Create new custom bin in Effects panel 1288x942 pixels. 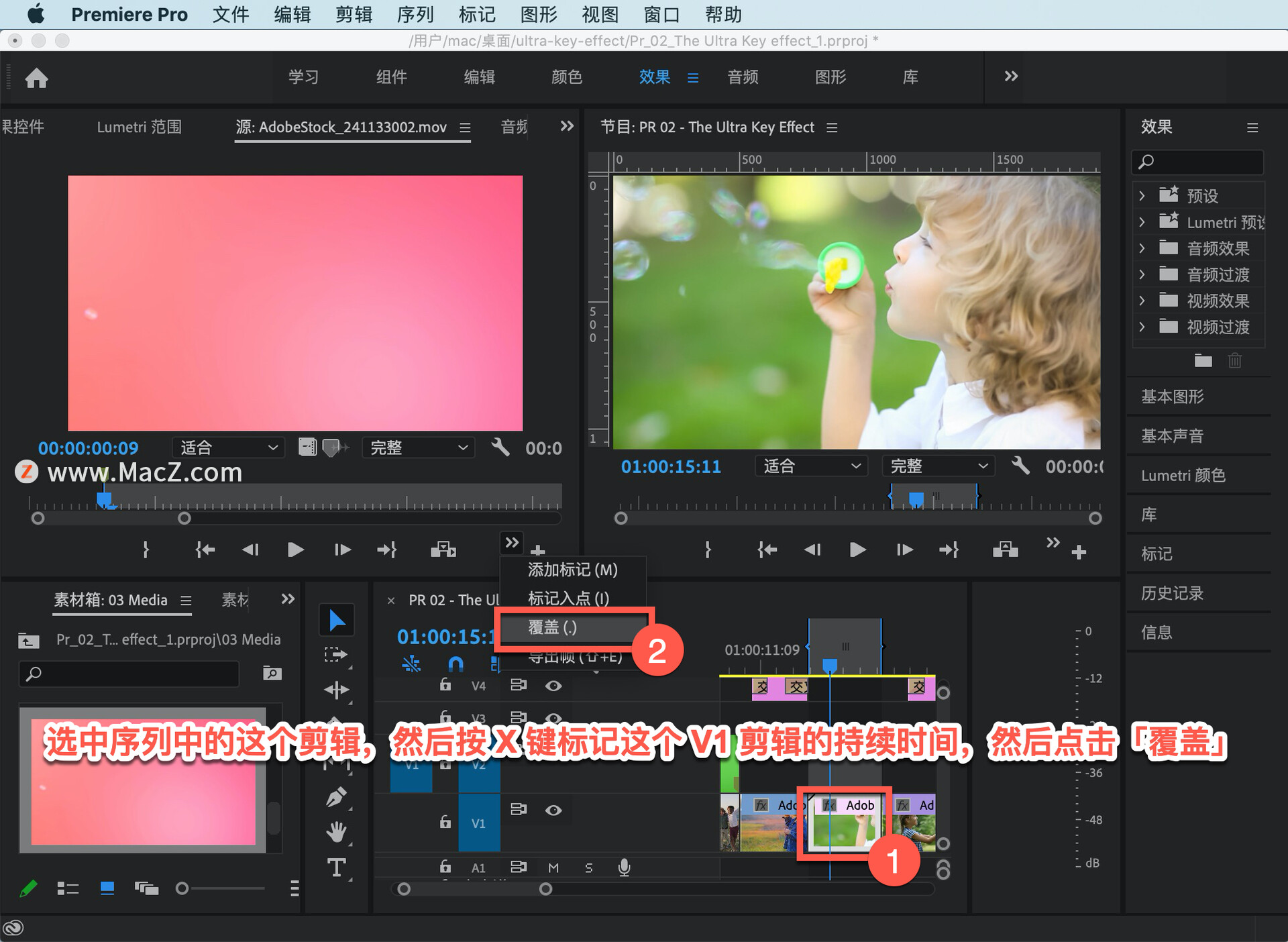click(1203, 361)
